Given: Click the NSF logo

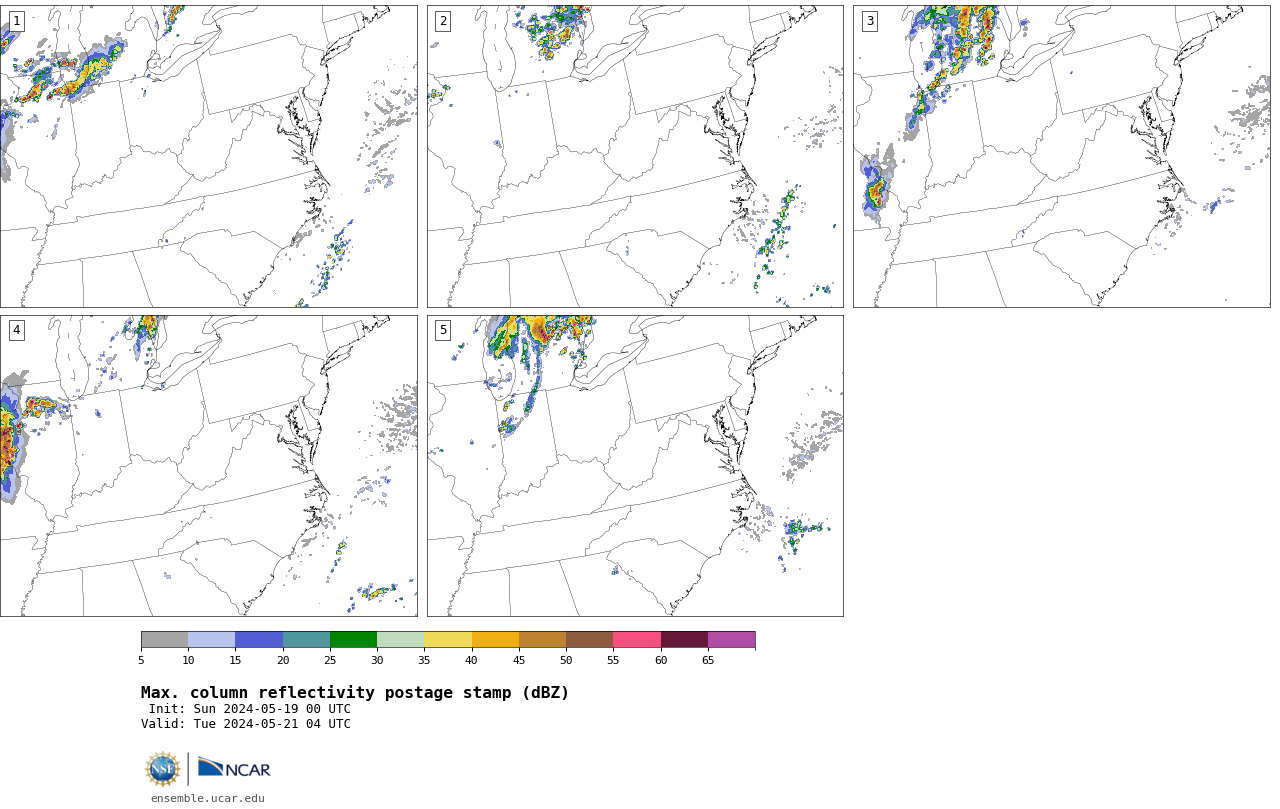Looking at the screenshot, I should [x=163, y=769].
